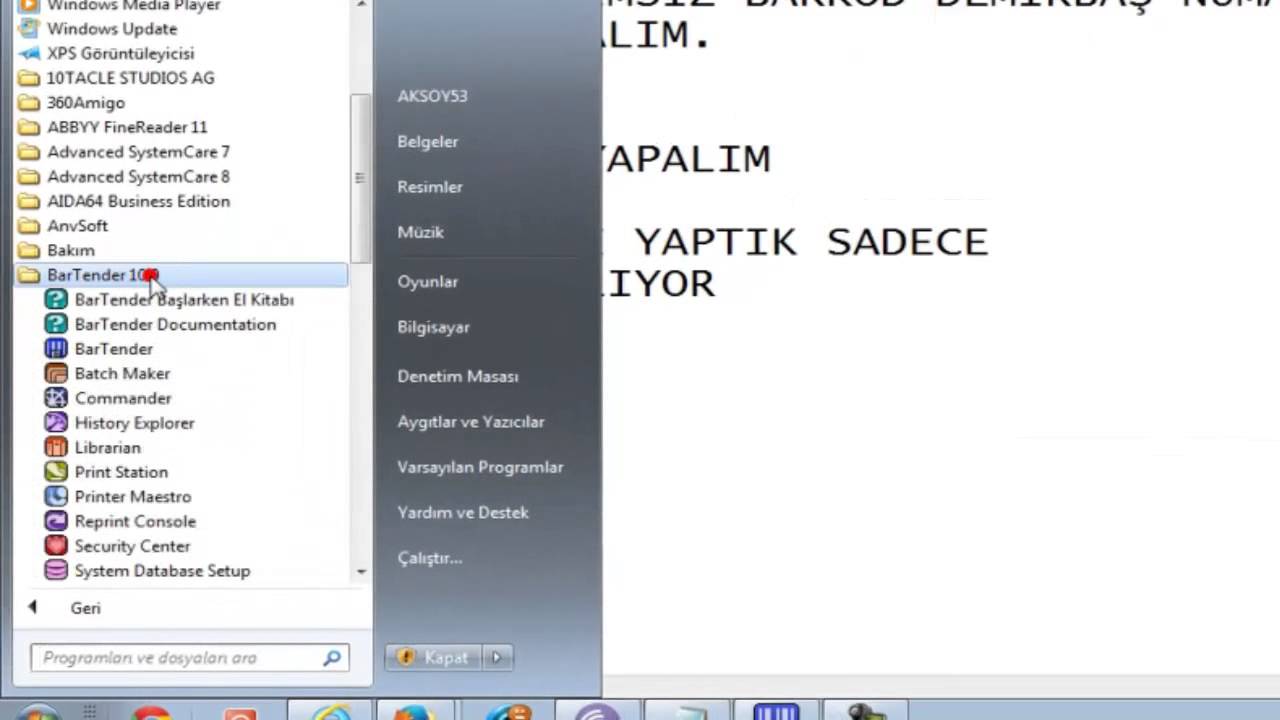Collapse the BarTender 10 folder
This screenshot has width=1280, height=720.
coord(181,275)
